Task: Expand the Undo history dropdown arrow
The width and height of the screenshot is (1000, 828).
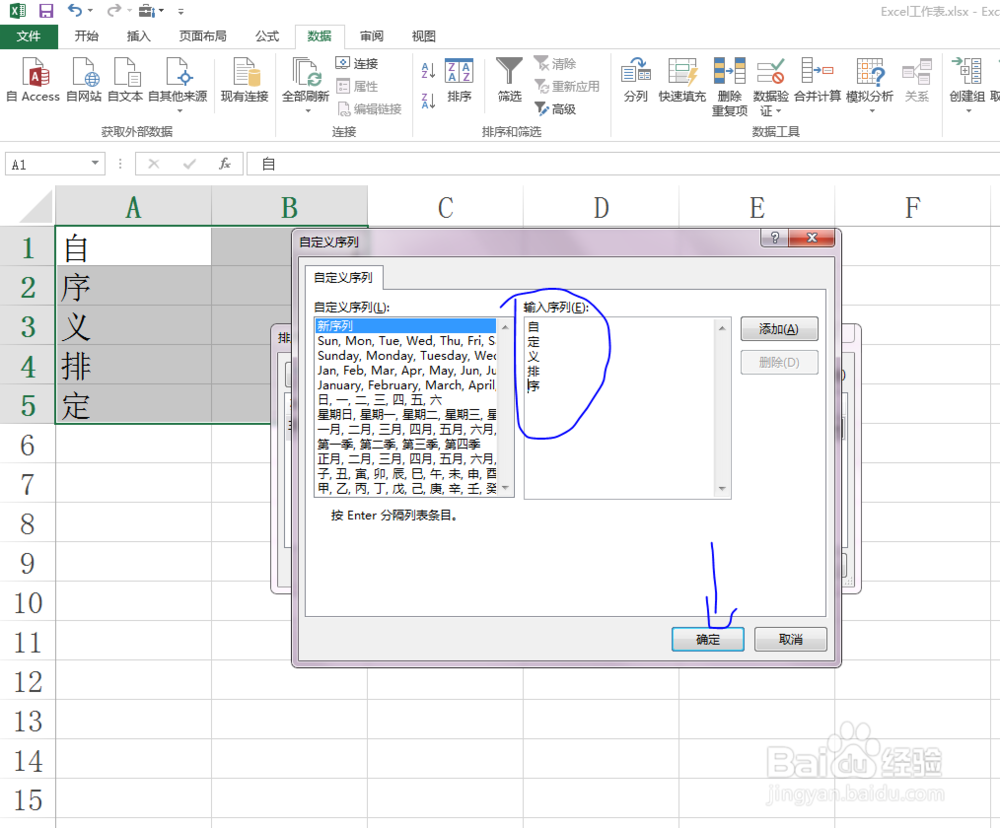Action: (x=90, y=11)
